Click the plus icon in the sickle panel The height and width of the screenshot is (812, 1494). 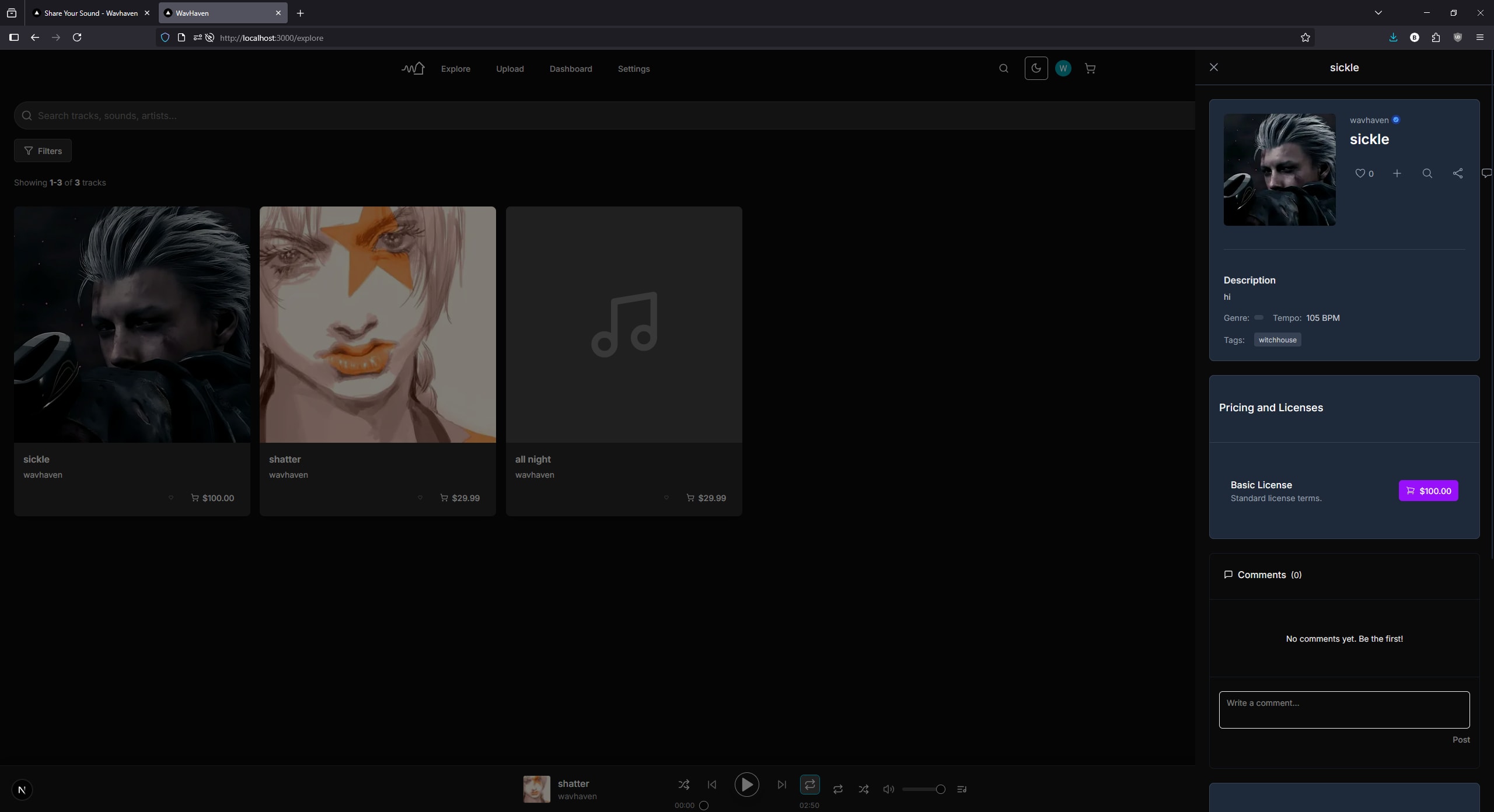(1397, 173)
